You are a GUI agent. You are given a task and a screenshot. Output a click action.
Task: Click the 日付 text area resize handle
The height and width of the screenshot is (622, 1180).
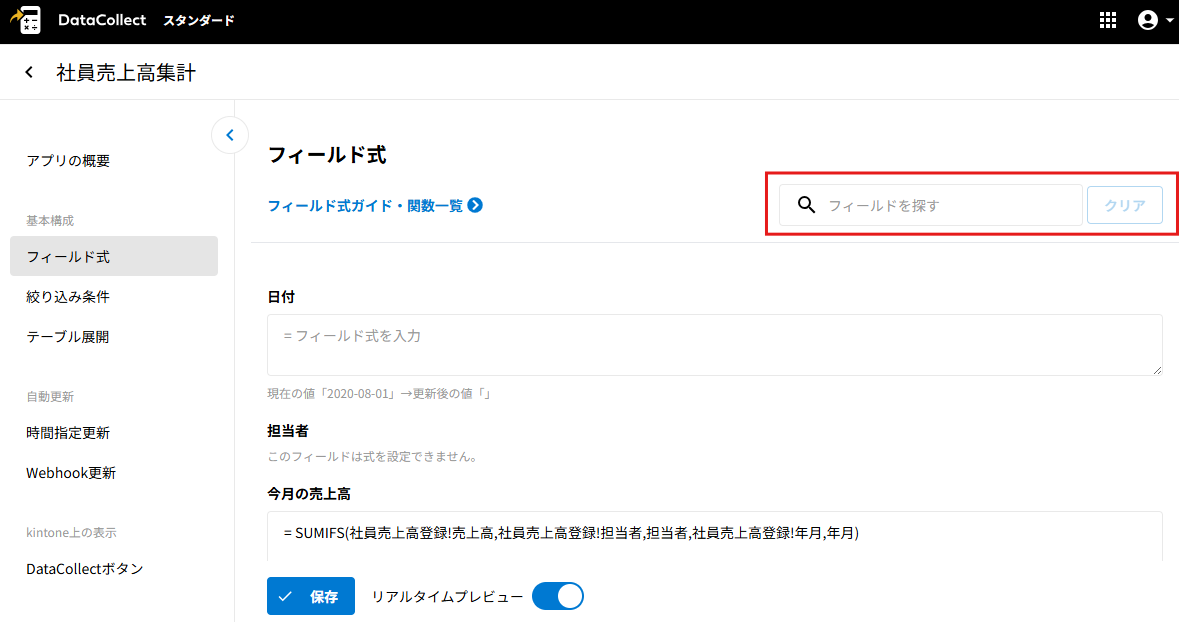1157,369
